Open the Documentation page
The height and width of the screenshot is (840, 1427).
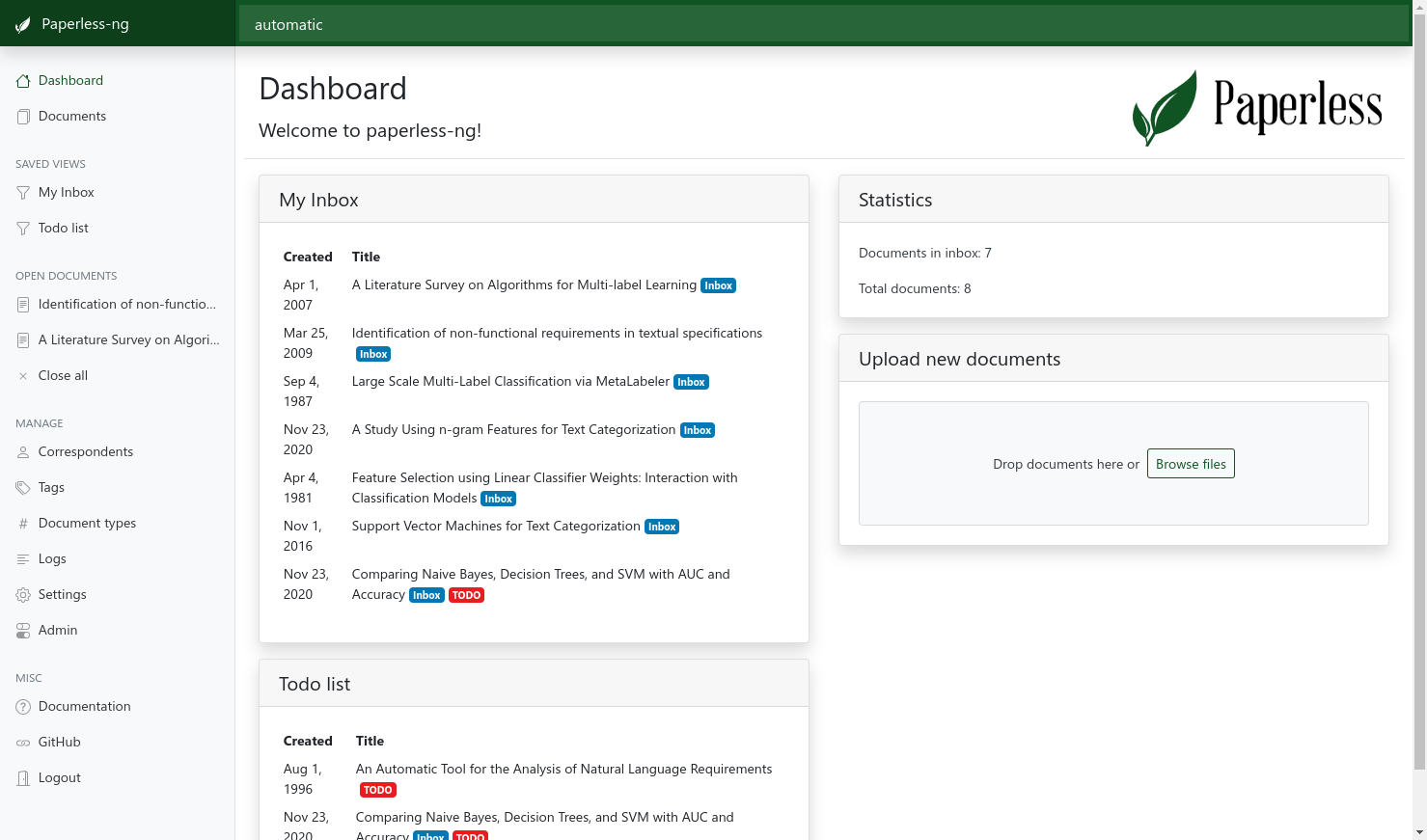pyautogui.click(x=84, y=706)
